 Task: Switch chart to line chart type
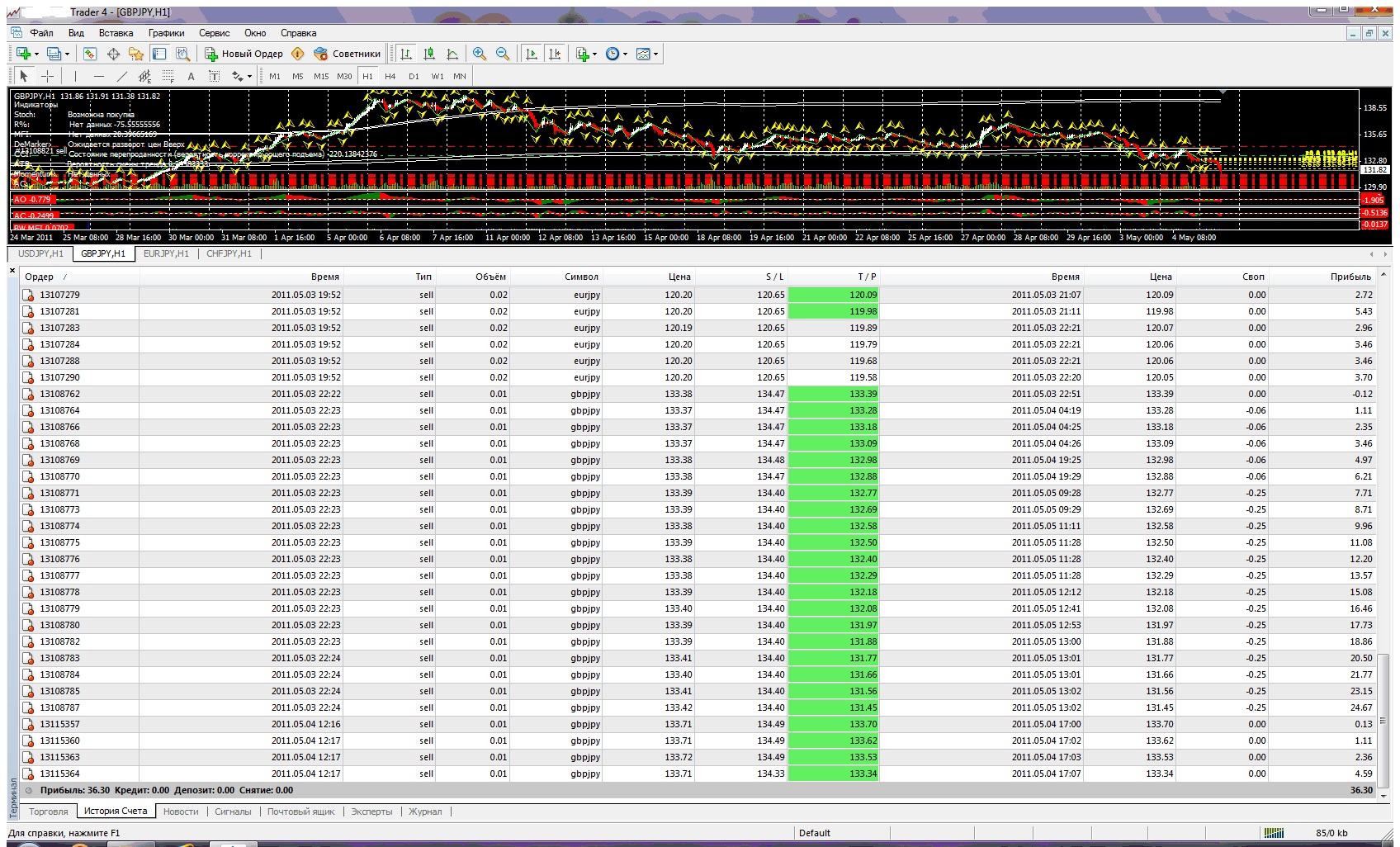click(x=452, y=54)
